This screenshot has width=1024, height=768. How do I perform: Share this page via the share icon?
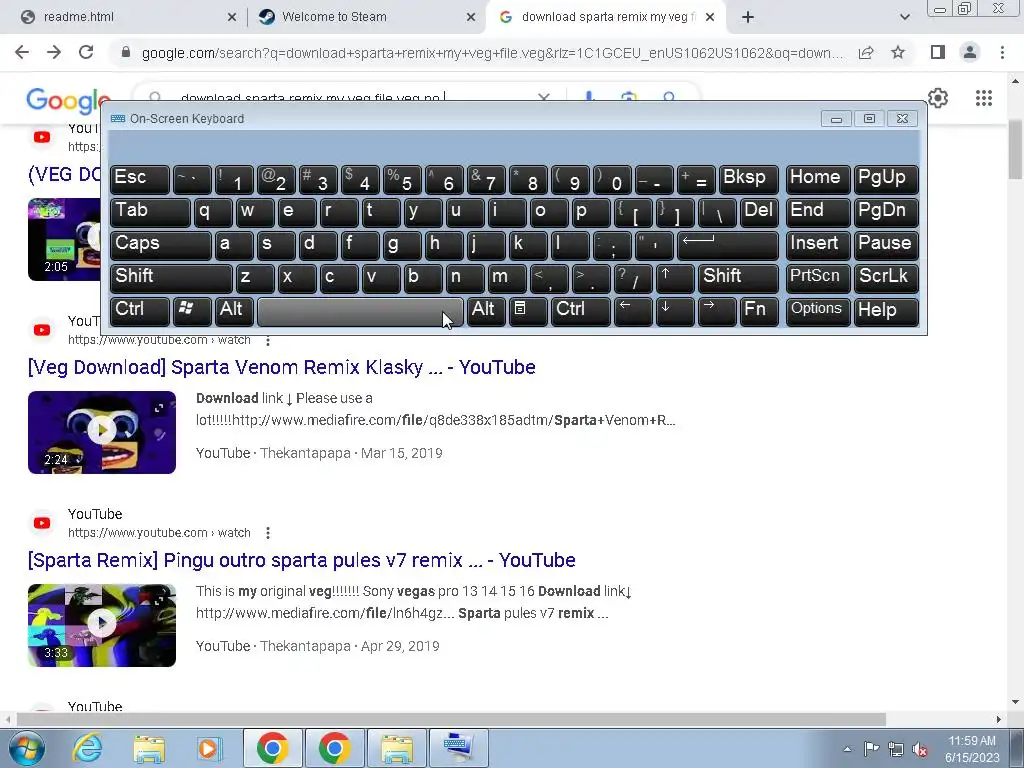pos(866,52)
